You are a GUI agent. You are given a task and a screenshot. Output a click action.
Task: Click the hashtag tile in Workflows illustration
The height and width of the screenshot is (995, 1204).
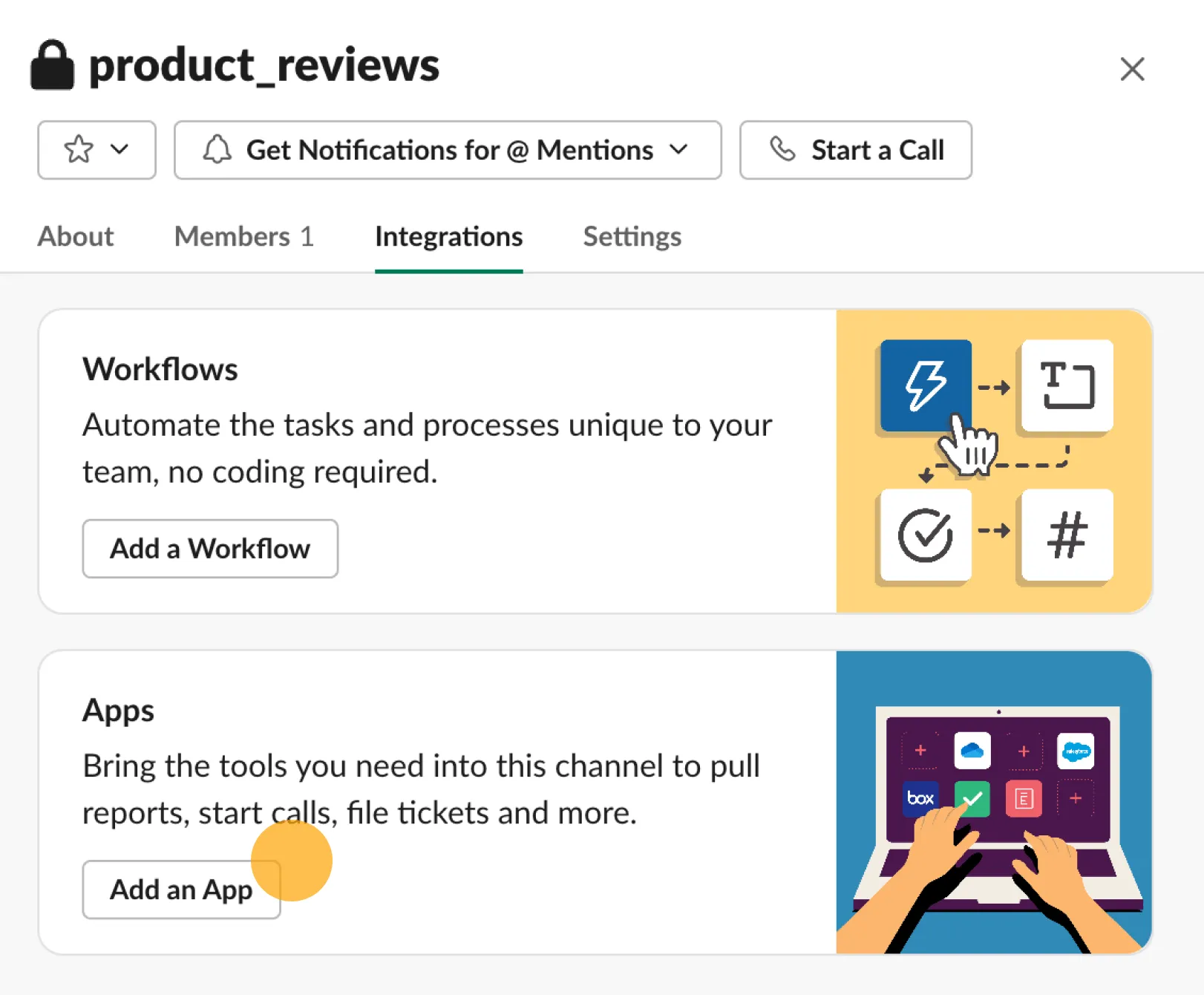coord(1067,535)
